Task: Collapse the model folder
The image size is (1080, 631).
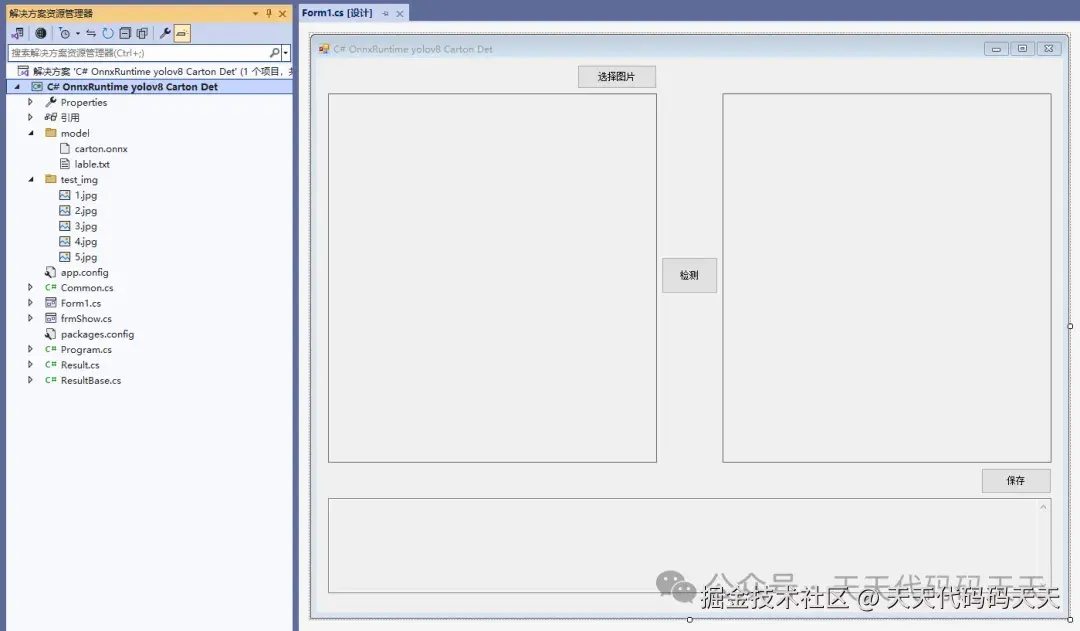Action: click(30, 132)
